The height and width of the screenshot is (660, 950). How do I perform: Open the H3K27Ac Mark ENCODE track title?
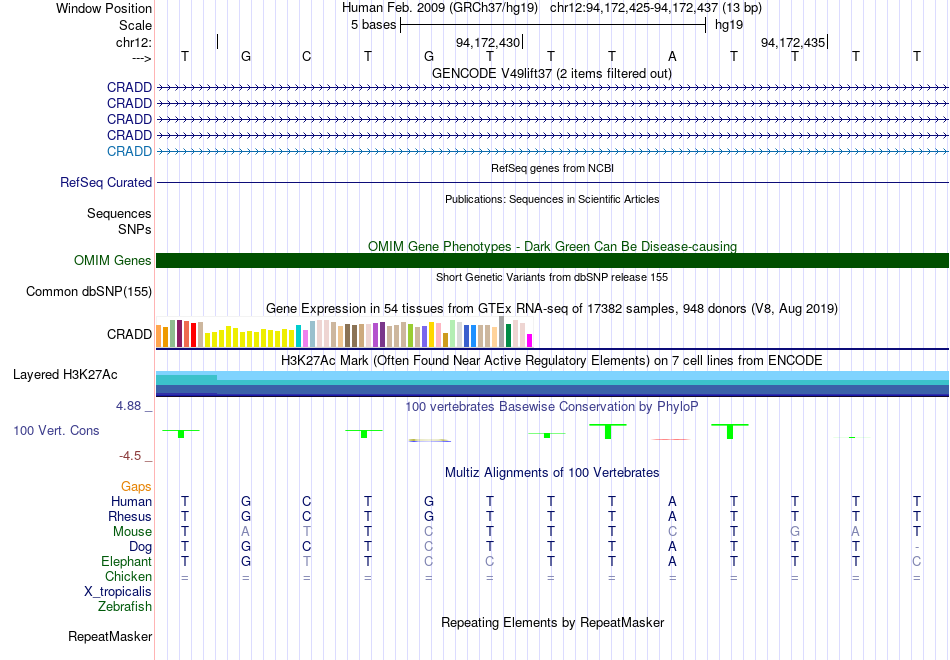(x=552, y=361)
